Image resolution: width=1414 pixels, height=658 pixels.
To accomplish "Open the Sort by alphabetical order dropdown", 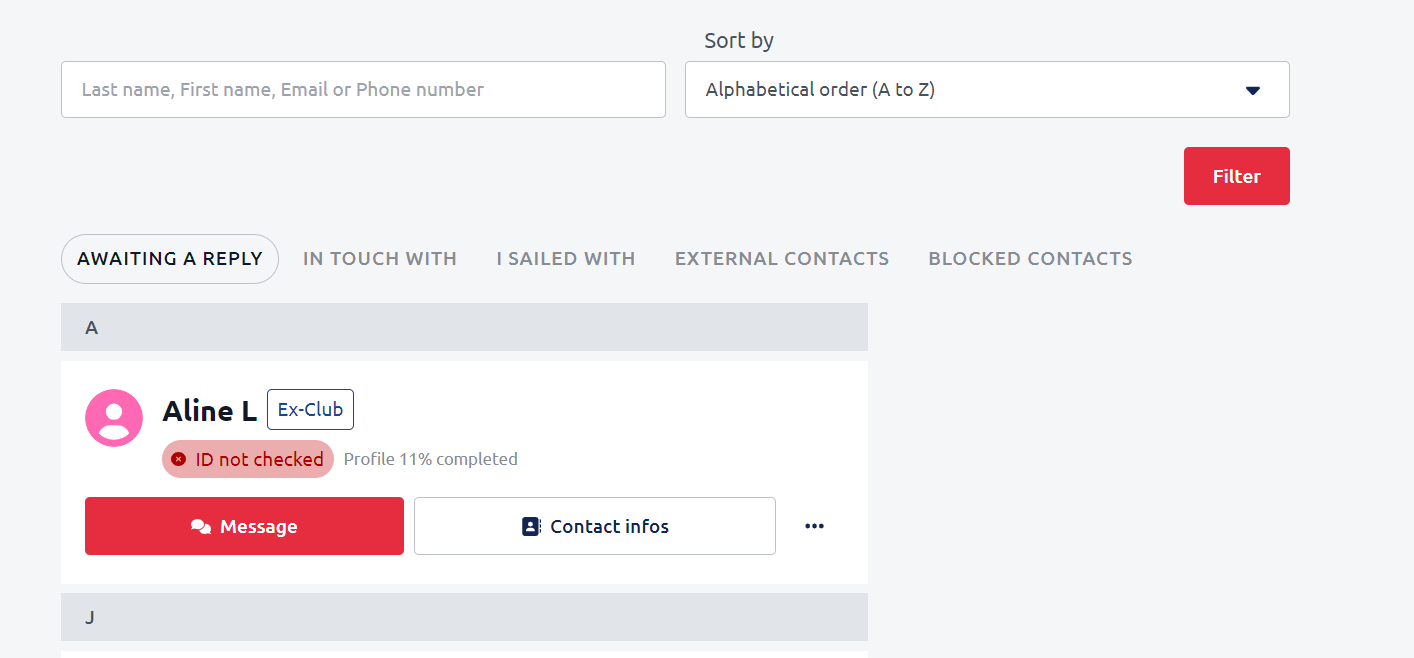I will tap(986, 90).
